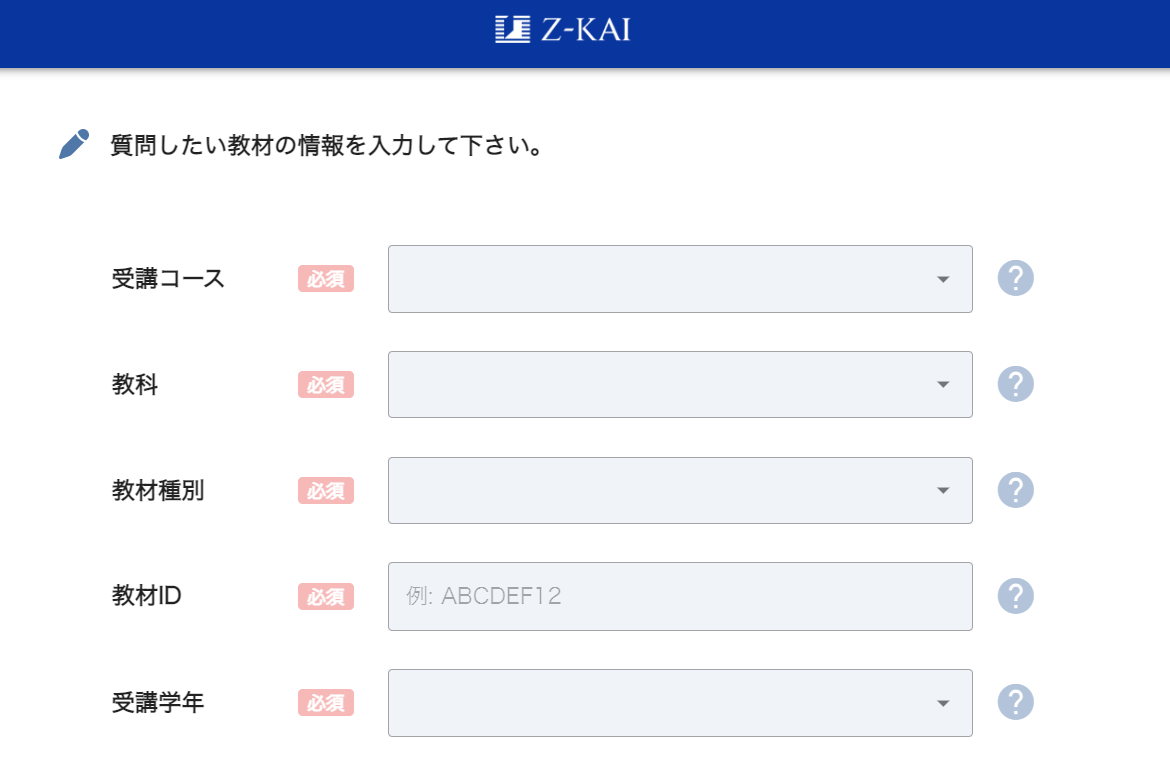Viewport: 1170px width, 771px height.
Task: View help for 受講学年 field
Action: (1015, 702)
